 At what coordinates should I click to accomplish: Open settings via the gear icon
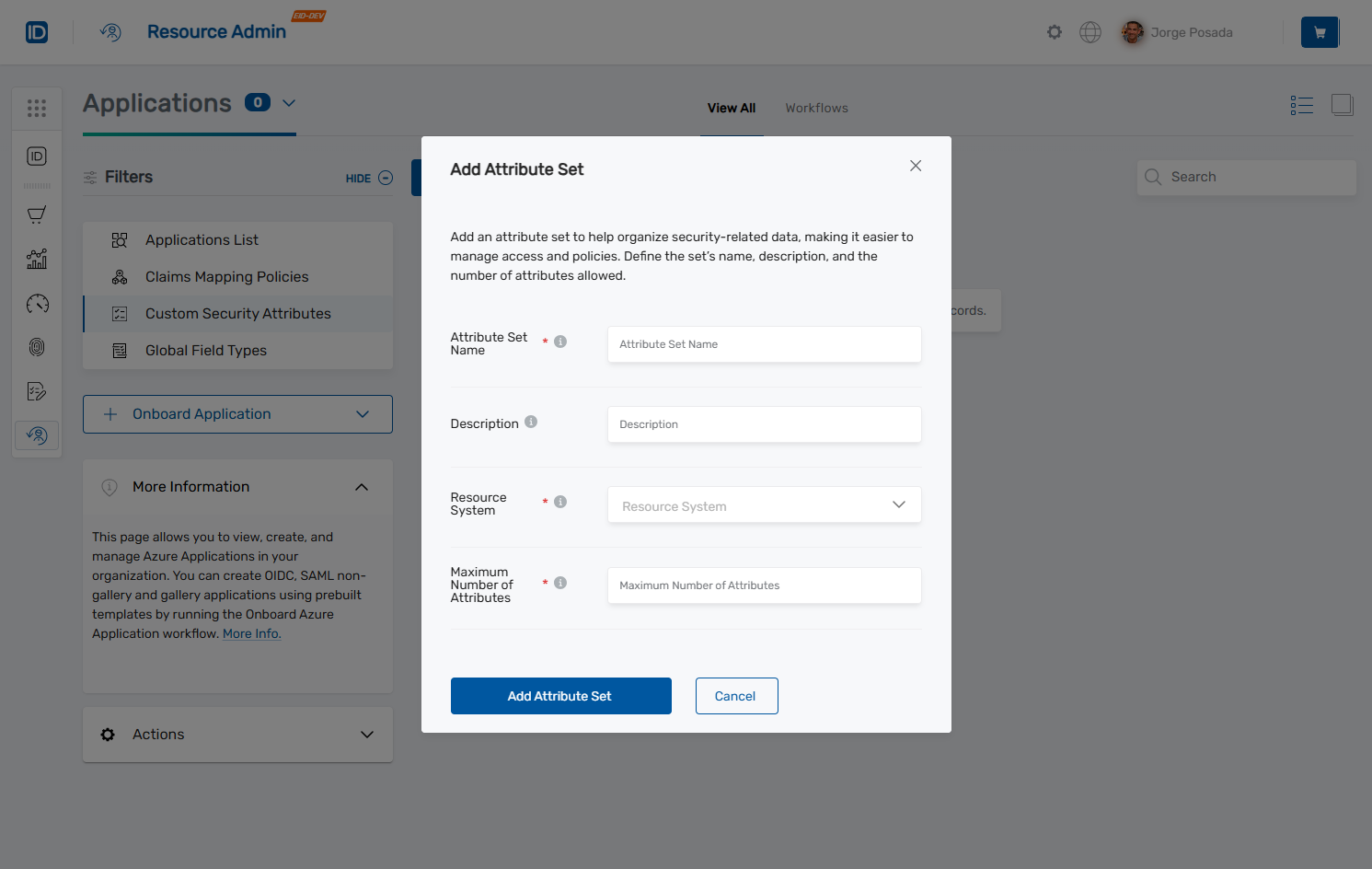(1054, 31)
